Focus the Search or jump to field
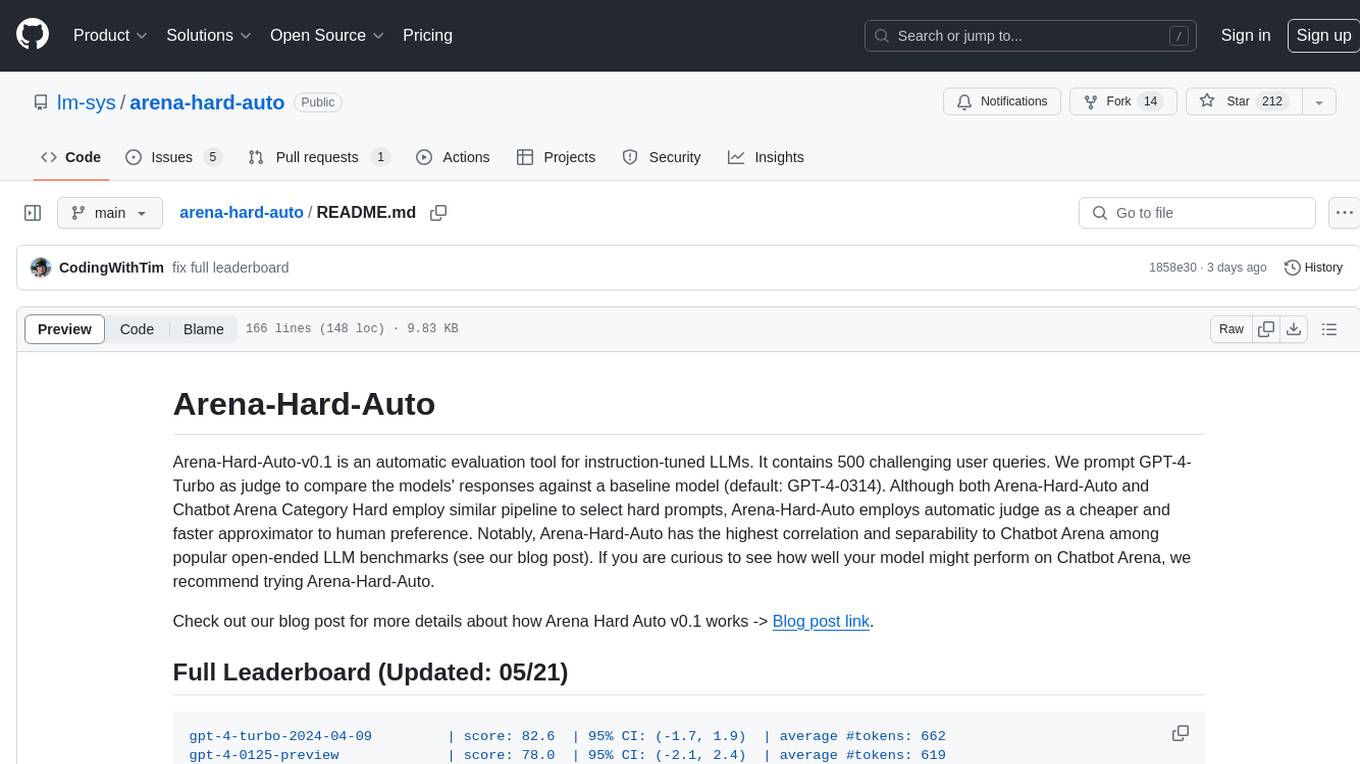 click(x=1032, y=36)
